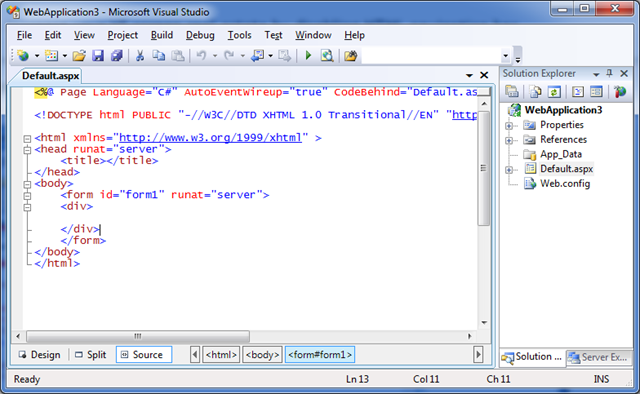Start debugging with the green play icon
The image size is (640, 394).
(308, 55)
